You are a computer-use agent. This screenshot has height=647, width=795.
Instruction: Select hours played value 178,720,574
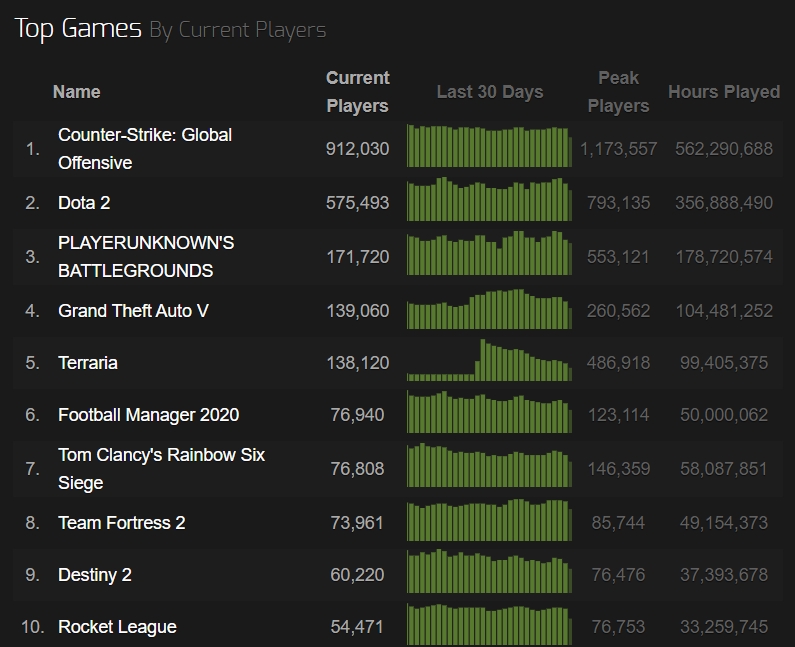[x=724, y=257]
